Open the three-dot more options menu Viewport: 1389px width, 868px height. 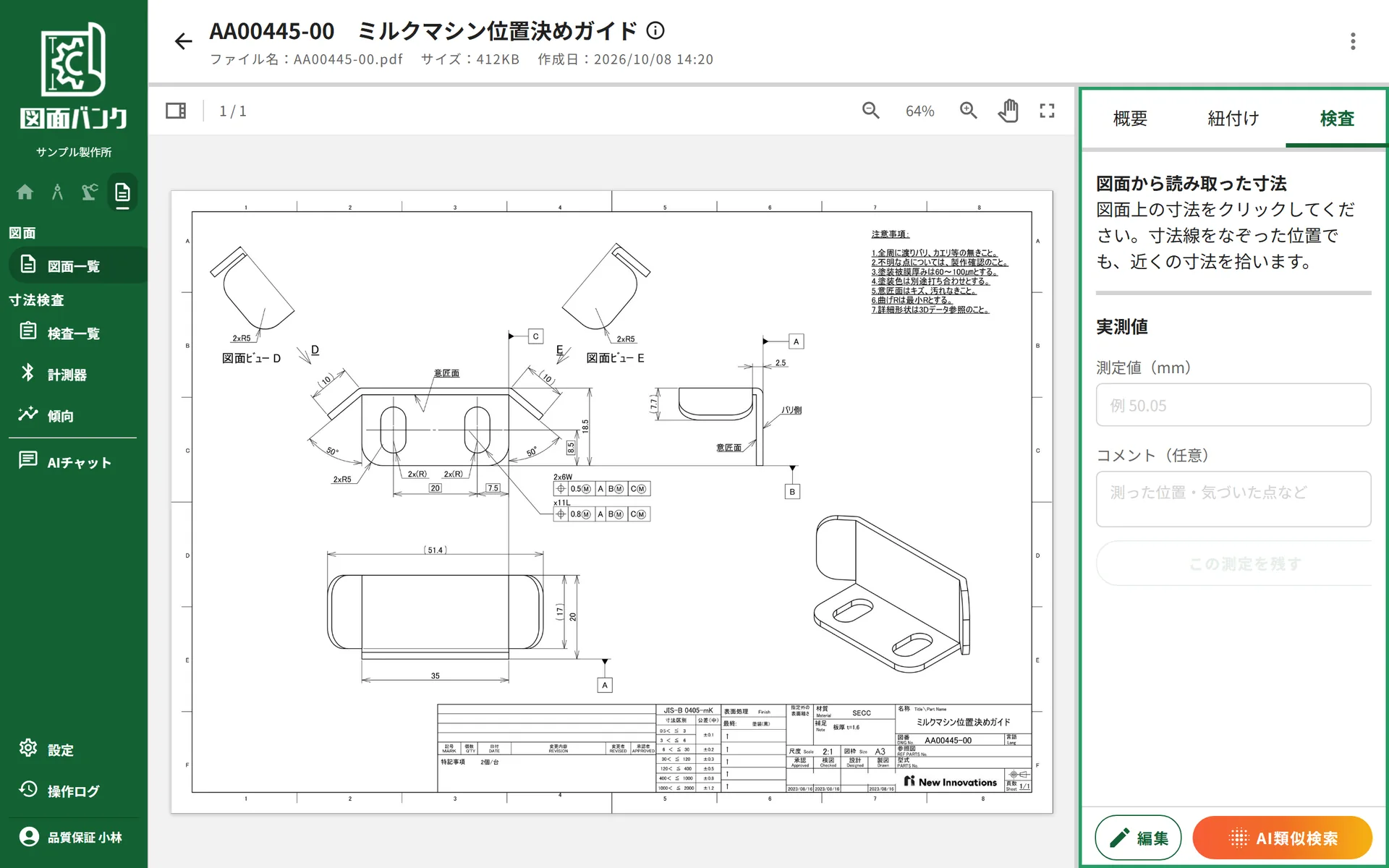tap(1352, 41)
